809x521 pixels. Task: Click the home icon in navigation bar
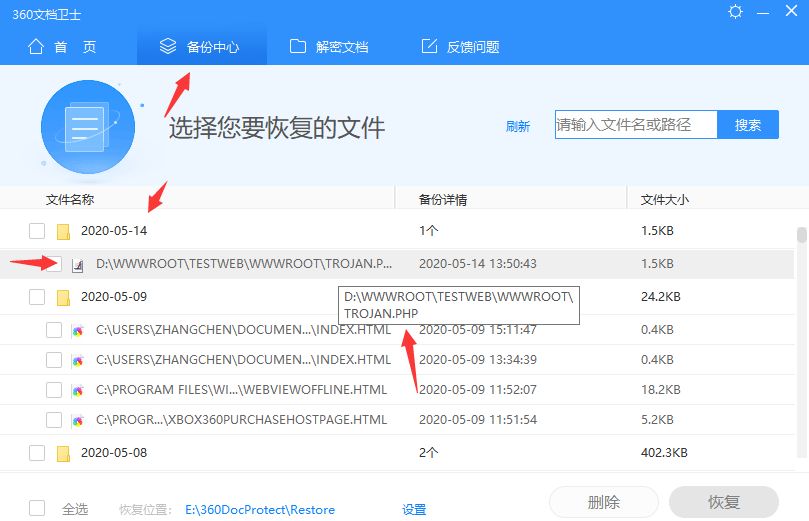36,47
